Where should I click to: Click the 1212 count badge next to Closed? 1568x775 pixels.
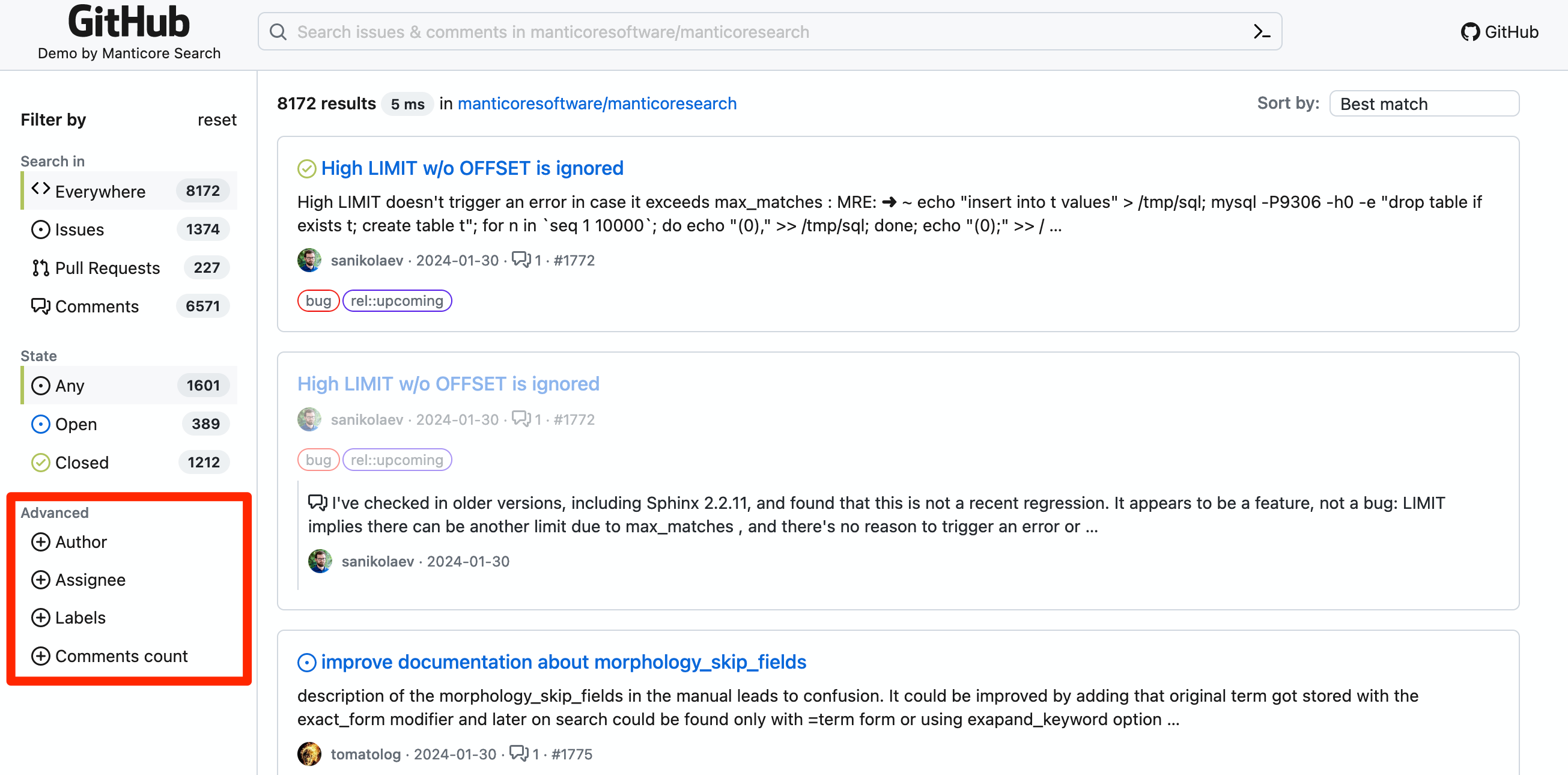coord(203,462)
